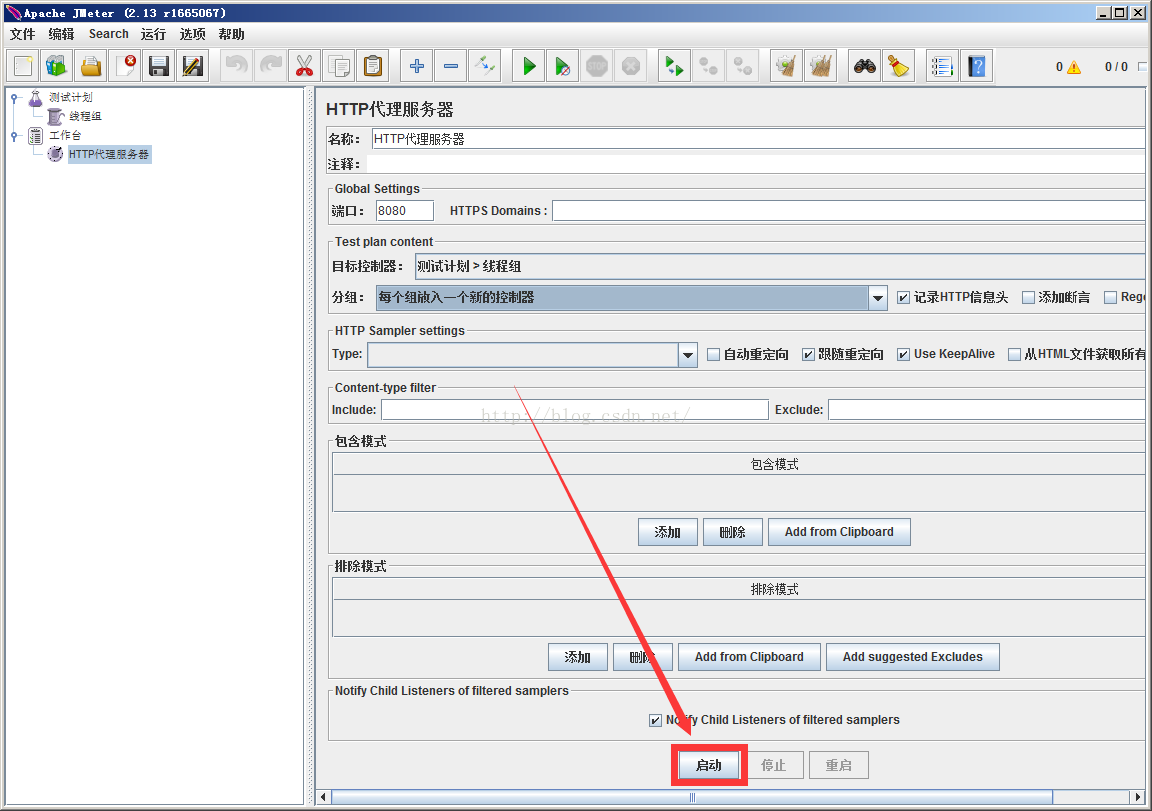Screen dimensions: 1152x811
Task: Click the 启动 button
Action: tap(709, 765)
